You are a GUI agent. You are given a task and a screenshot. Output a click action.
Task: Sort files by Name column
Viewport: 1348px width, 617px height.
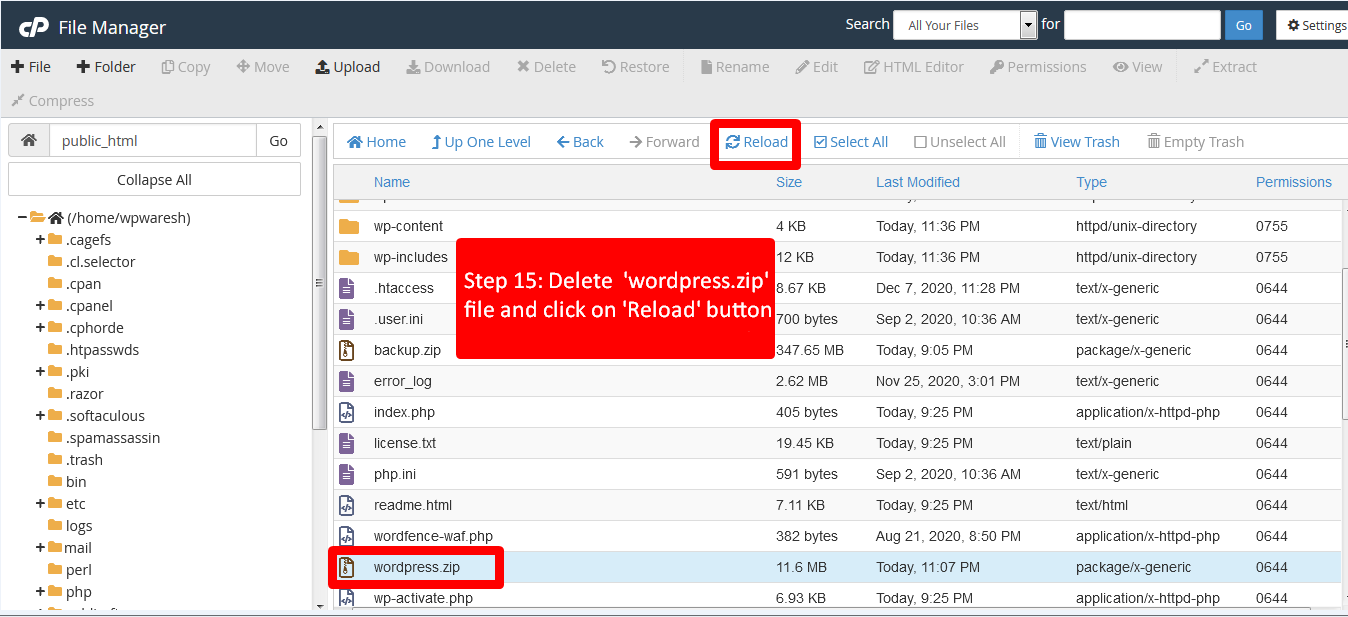(x=392, y=182)
